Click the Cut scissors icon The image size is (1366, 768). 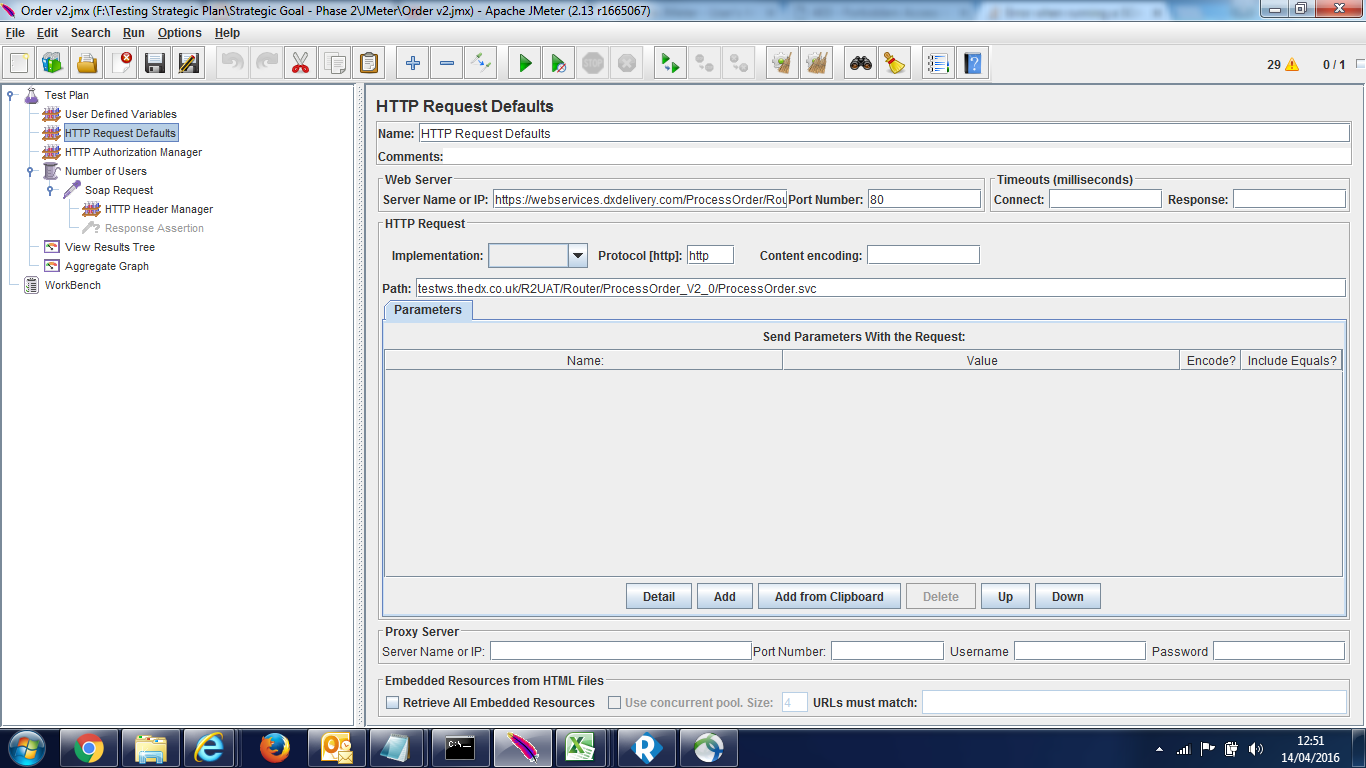[x=301, y=64]
